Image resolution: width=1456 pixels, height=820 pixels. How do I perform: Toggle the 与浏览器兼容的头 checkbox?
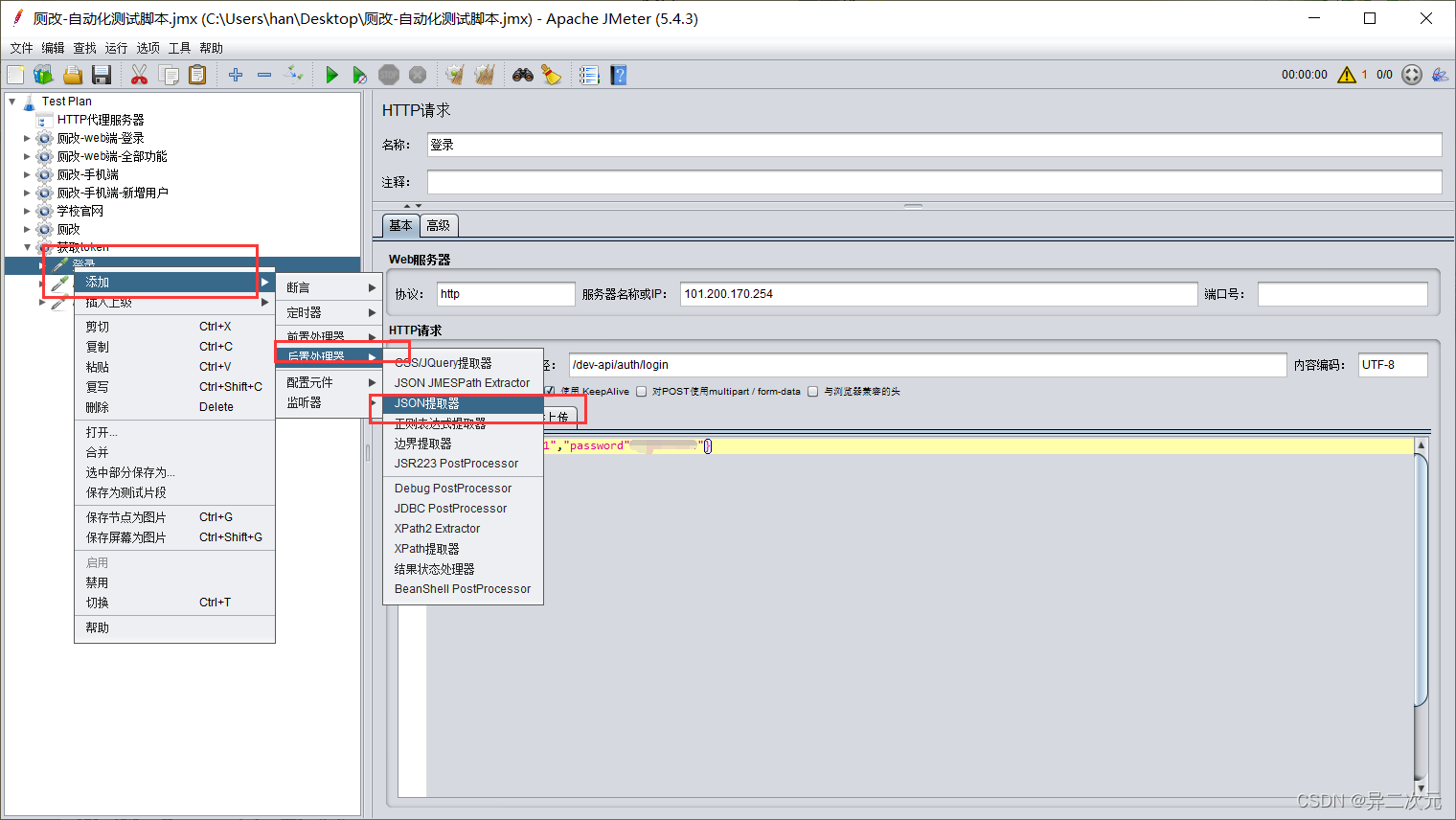coord(813,391)
